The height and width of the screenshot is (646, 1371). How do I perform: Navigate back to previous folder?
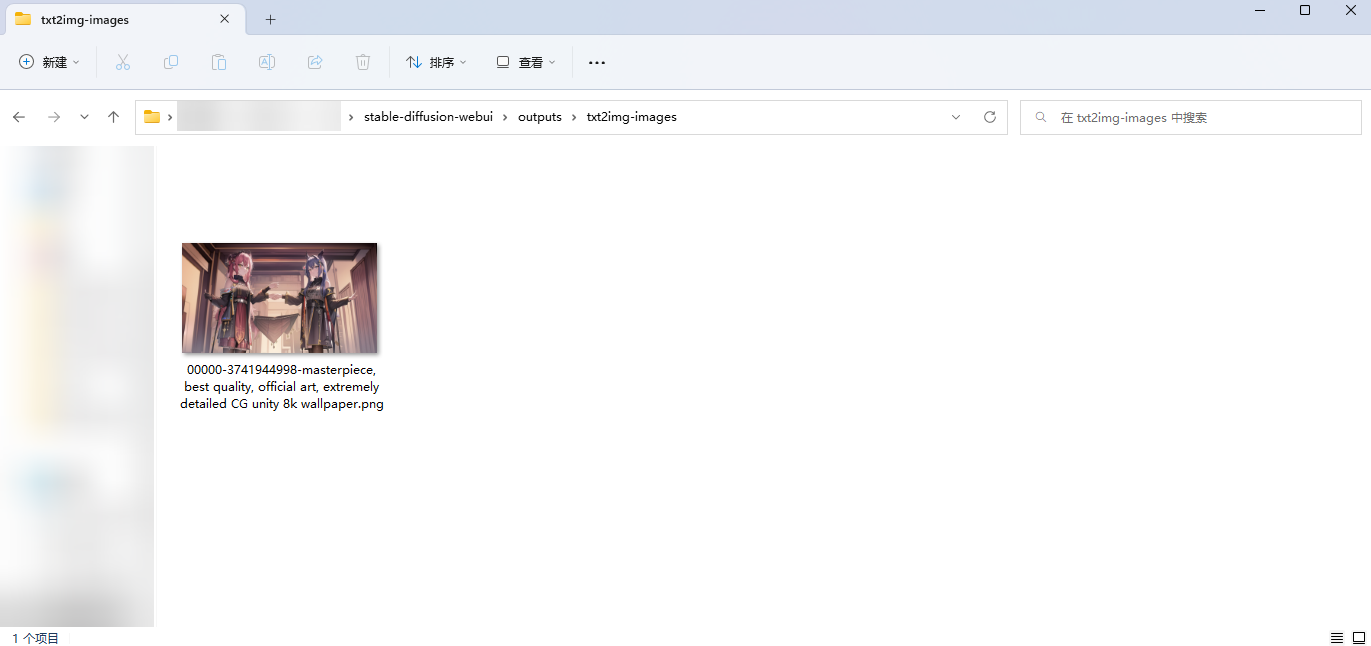[19, 117]
